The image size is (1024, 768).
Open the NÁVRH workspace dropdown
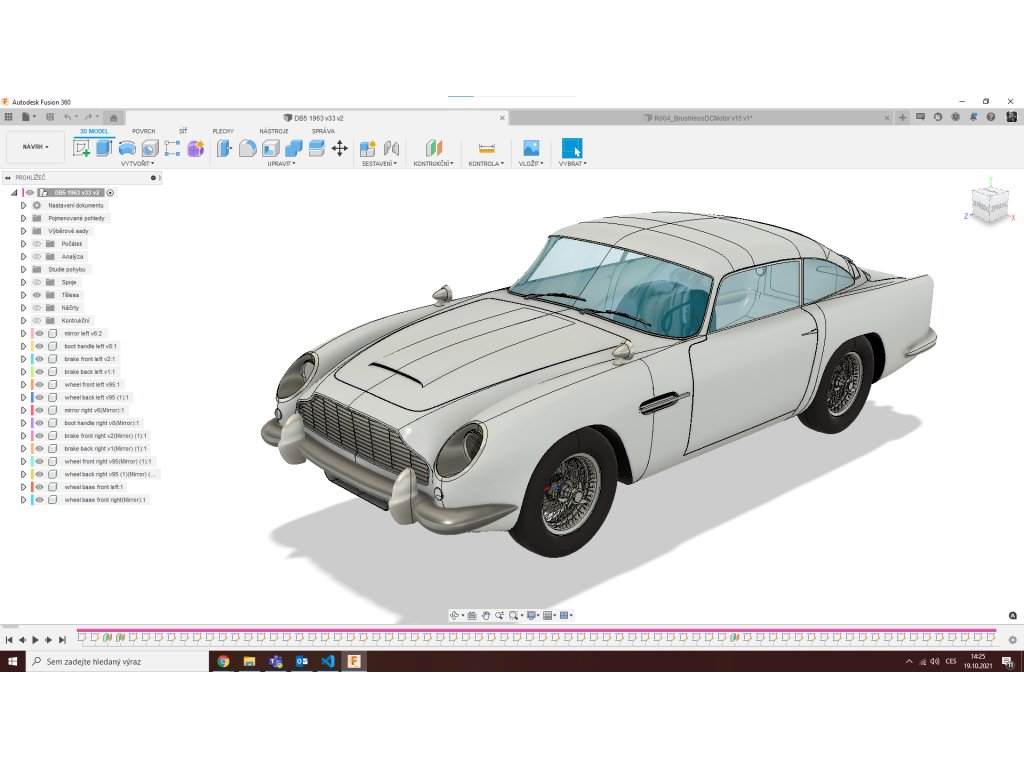[x=35, y=147]
